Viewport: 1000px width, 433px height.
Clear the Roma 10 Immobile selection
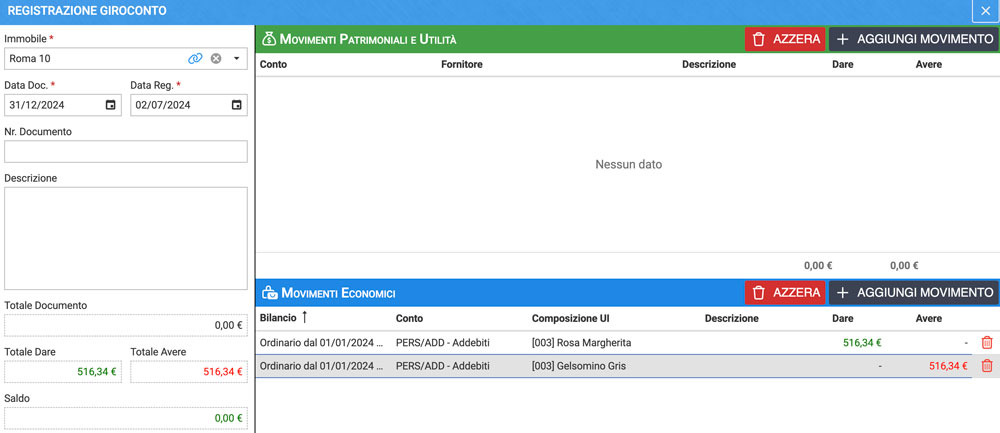216,59
